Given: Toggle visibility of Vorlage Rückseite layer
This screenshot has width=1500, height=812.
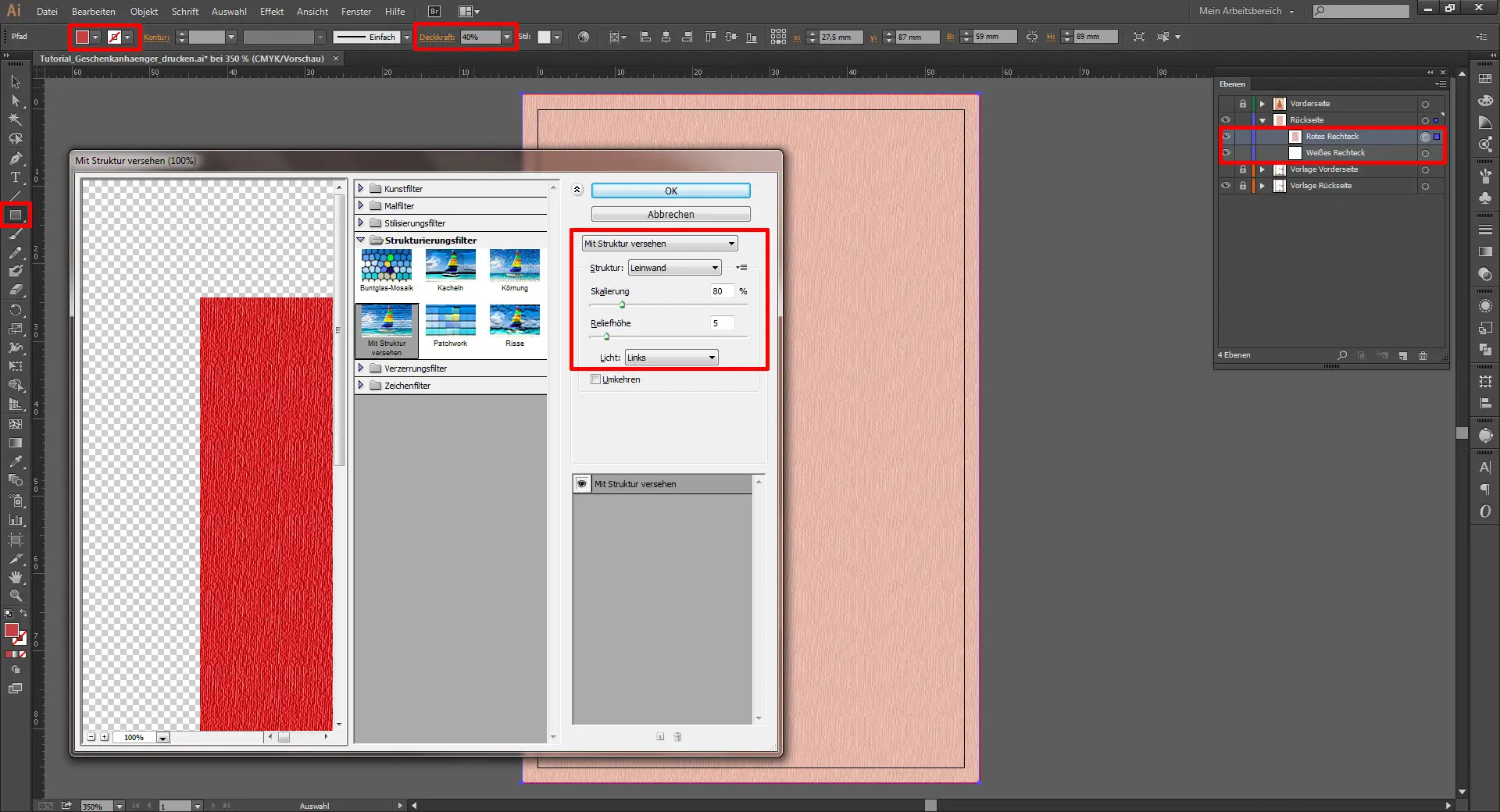Looking at the screenshot, I should pos(1226,186).
